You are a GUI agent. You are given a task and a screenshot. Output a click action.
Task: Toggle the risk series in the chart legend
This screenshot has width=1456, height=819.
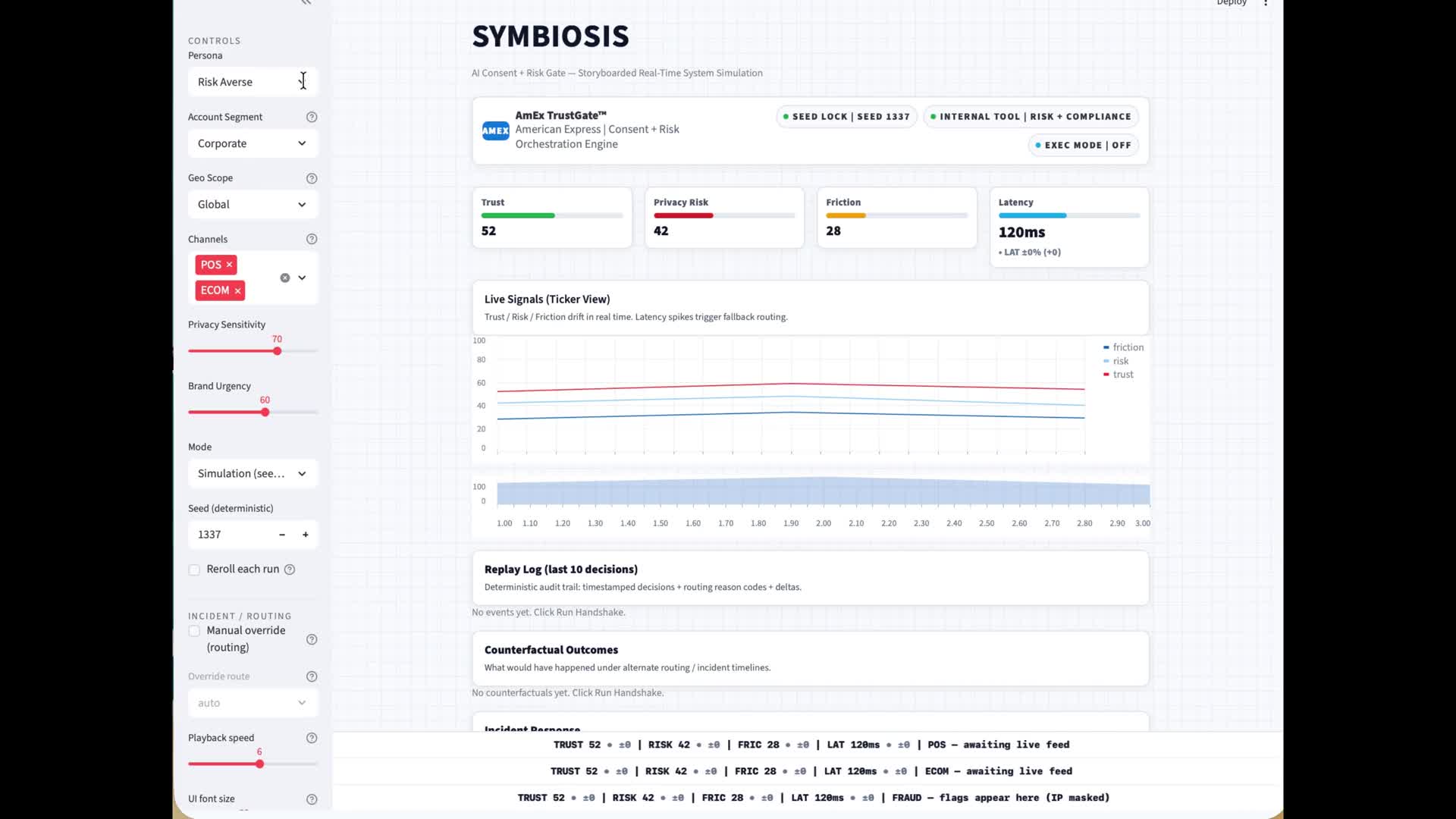coord(1116,361)
